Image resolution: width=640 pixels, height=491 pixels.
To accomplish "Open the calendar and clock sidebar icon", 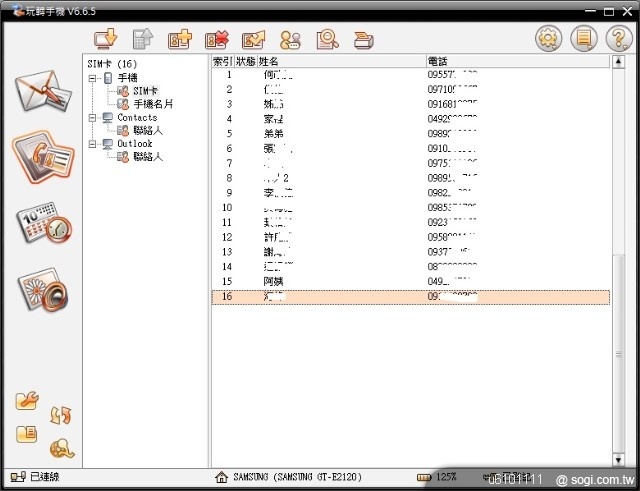I will tap(44, 222).
